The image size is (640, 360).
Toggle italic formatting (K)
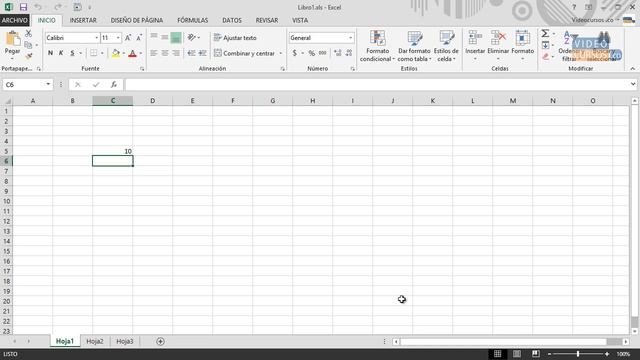[61, 53]
